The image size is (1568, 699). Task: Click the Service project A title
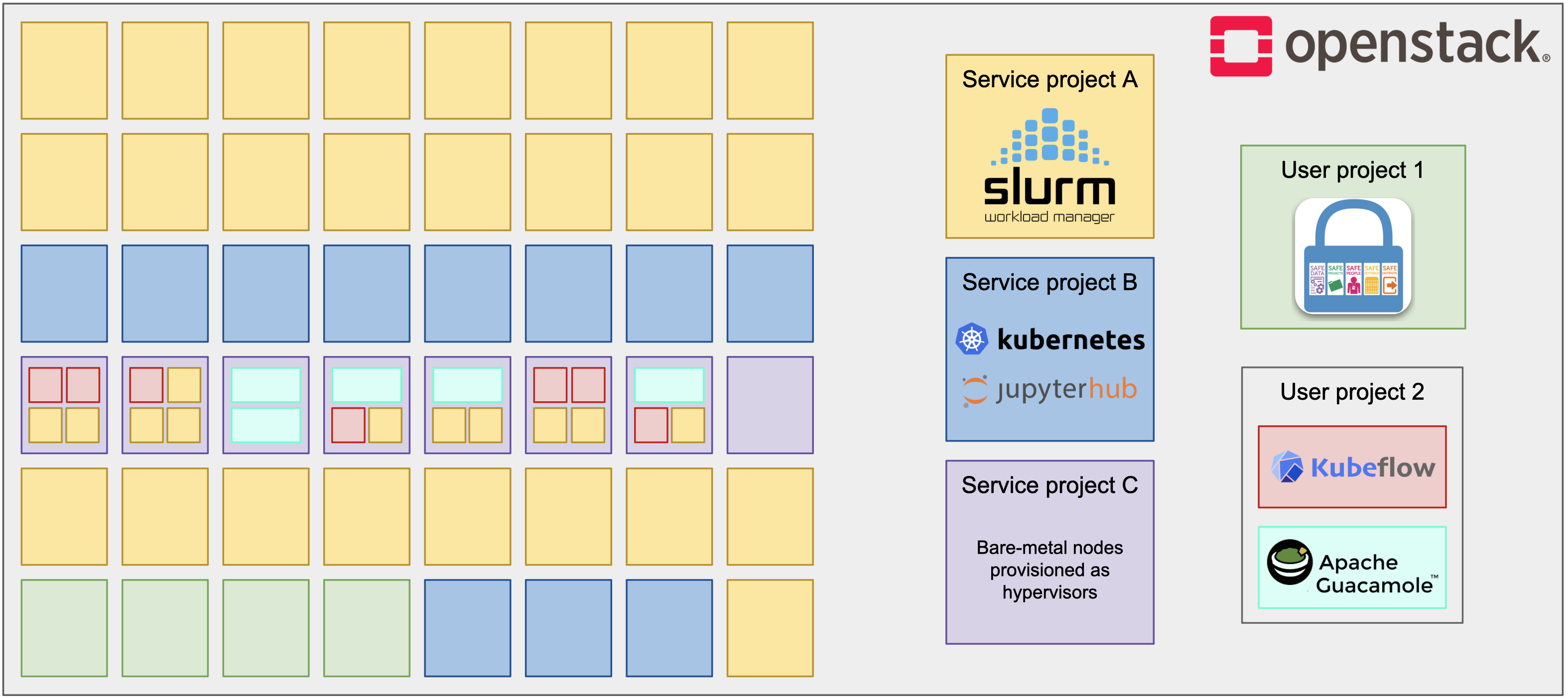click(1049, 80)
